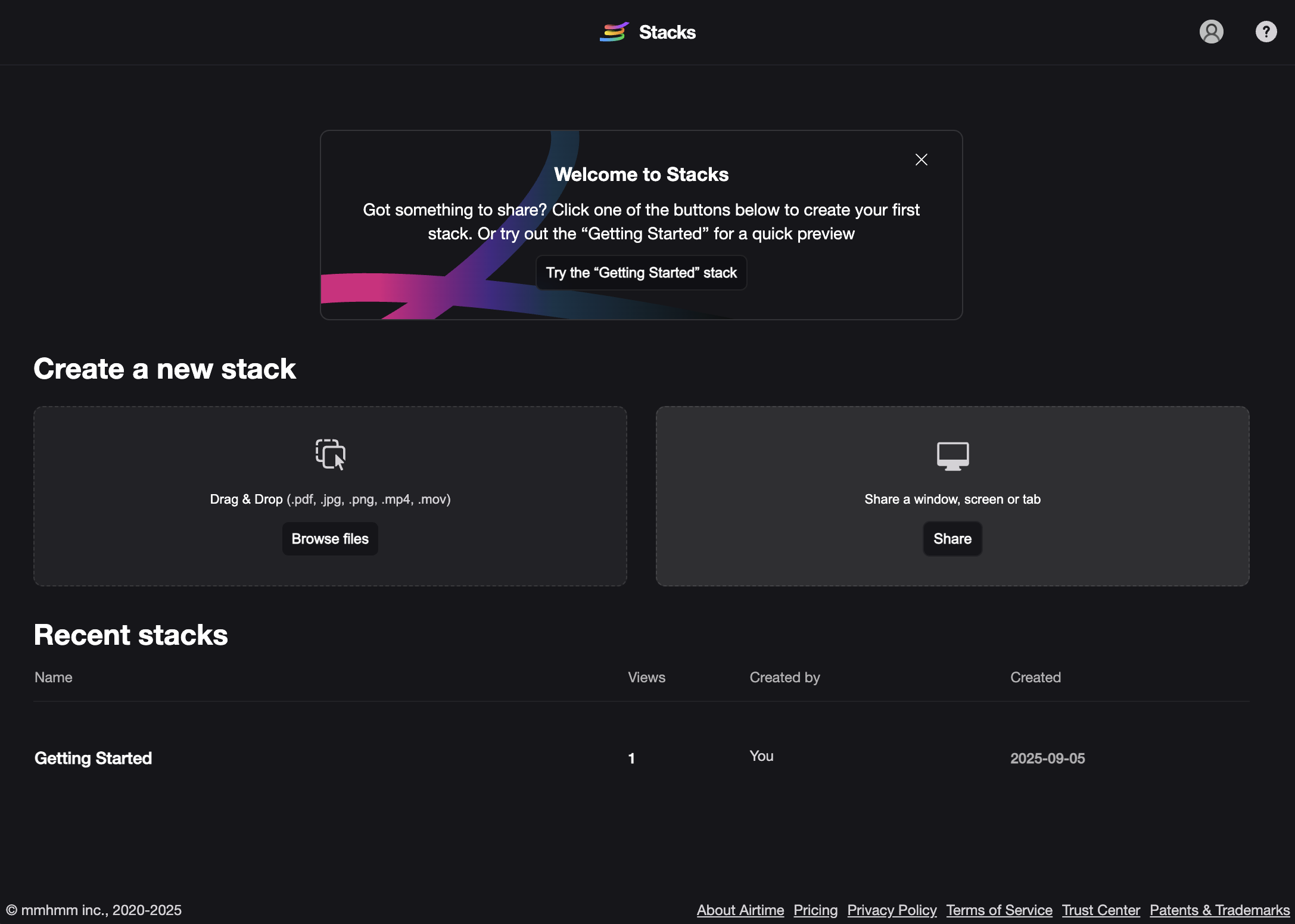Open the Privacy Policy link
Image resolution: width=1295 pixels, height=924 pixels.
(892, 910)
